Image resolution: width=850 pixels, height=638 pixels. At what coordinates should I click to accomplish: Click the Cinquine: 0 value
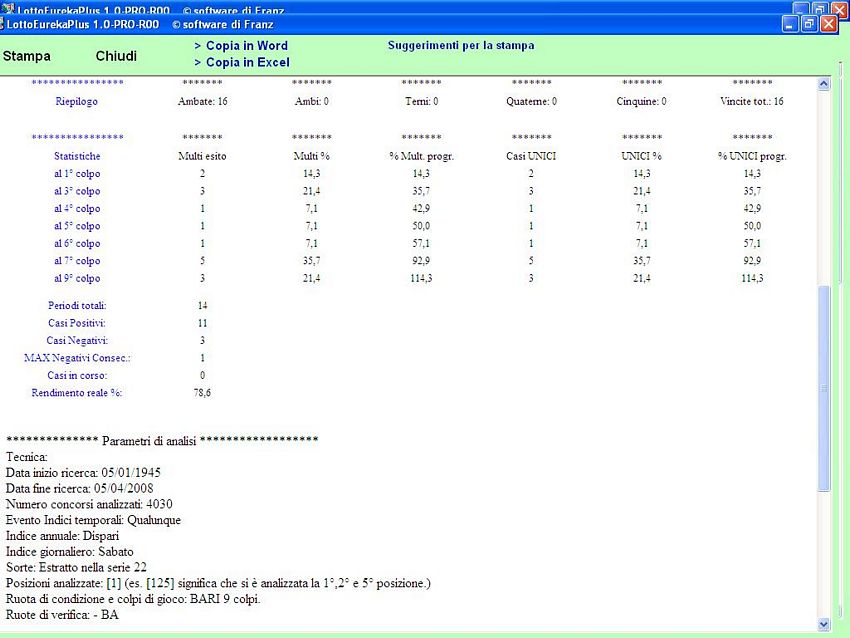click(x=642, y=101)
